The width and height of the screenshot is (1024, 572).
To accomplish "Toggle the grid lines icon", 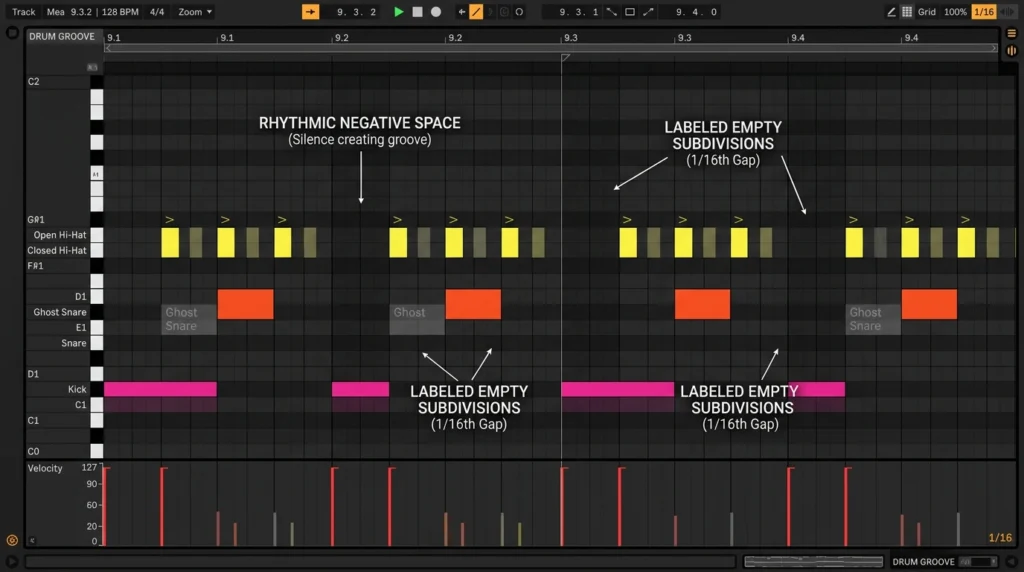I will tap(907, 12).
